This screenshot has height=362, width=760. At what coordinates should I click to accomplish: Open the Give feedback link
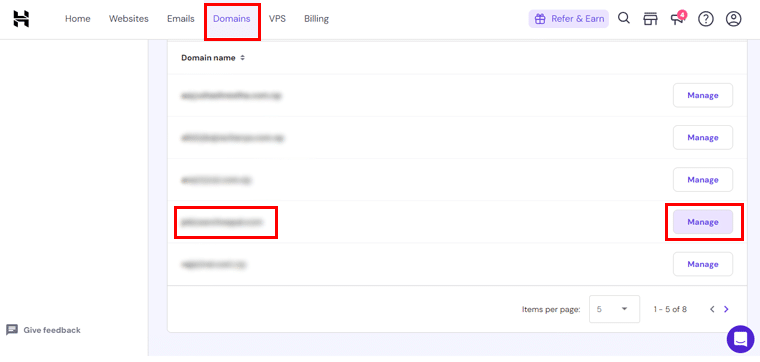43,330
